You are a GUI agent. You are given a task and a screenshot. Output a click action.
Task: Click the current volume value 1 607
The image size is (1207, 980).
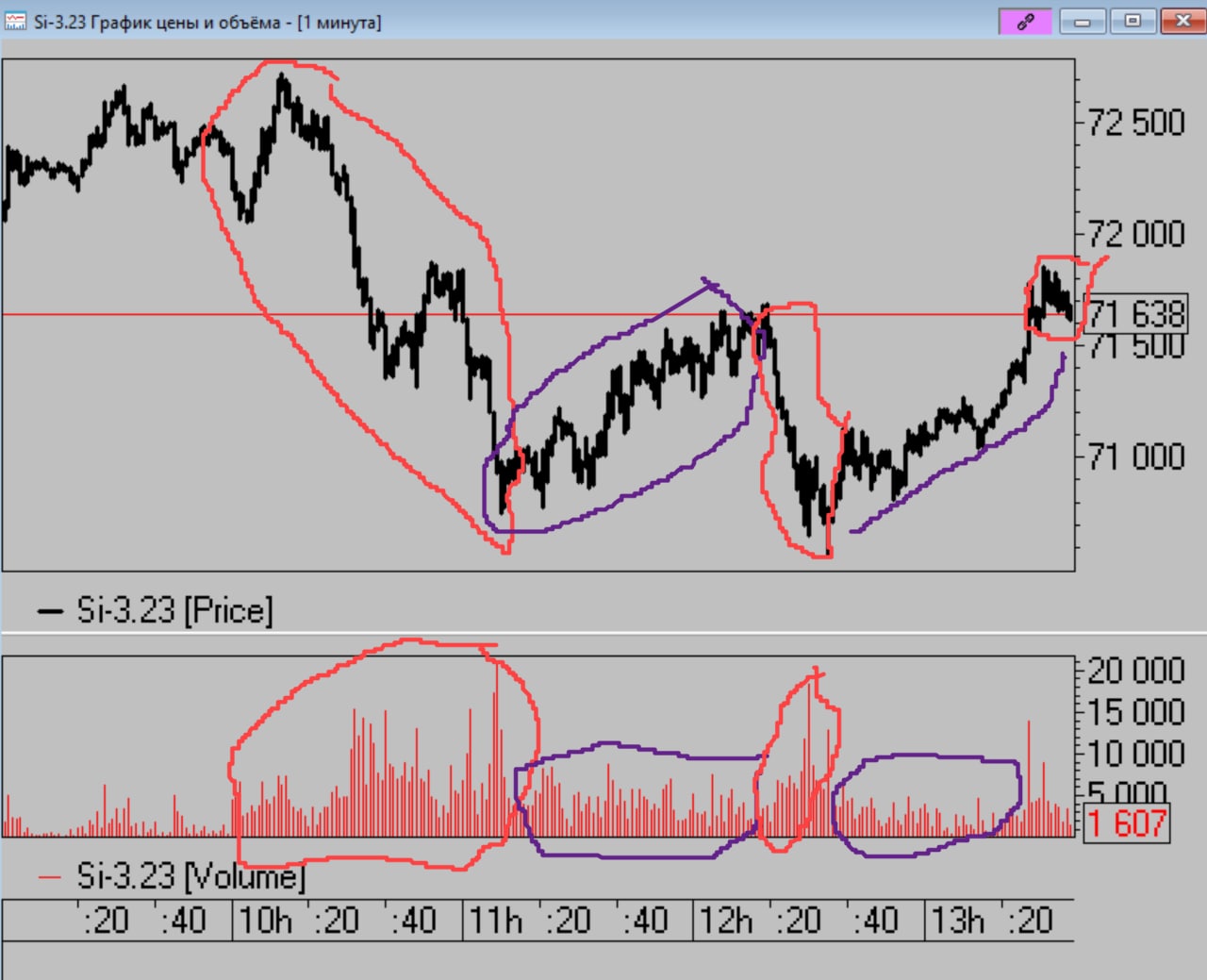(1126, 823)
